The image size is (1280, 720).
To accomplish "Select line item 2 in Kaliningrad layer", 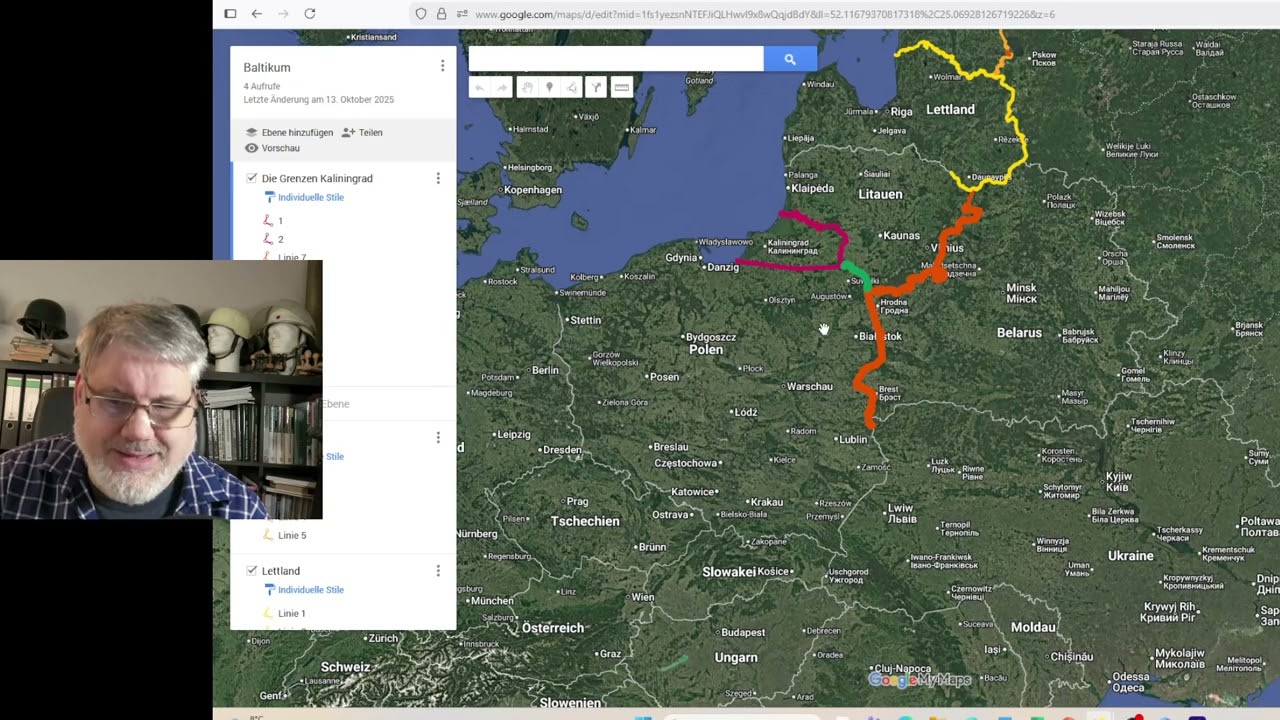I will pos(280,239).
